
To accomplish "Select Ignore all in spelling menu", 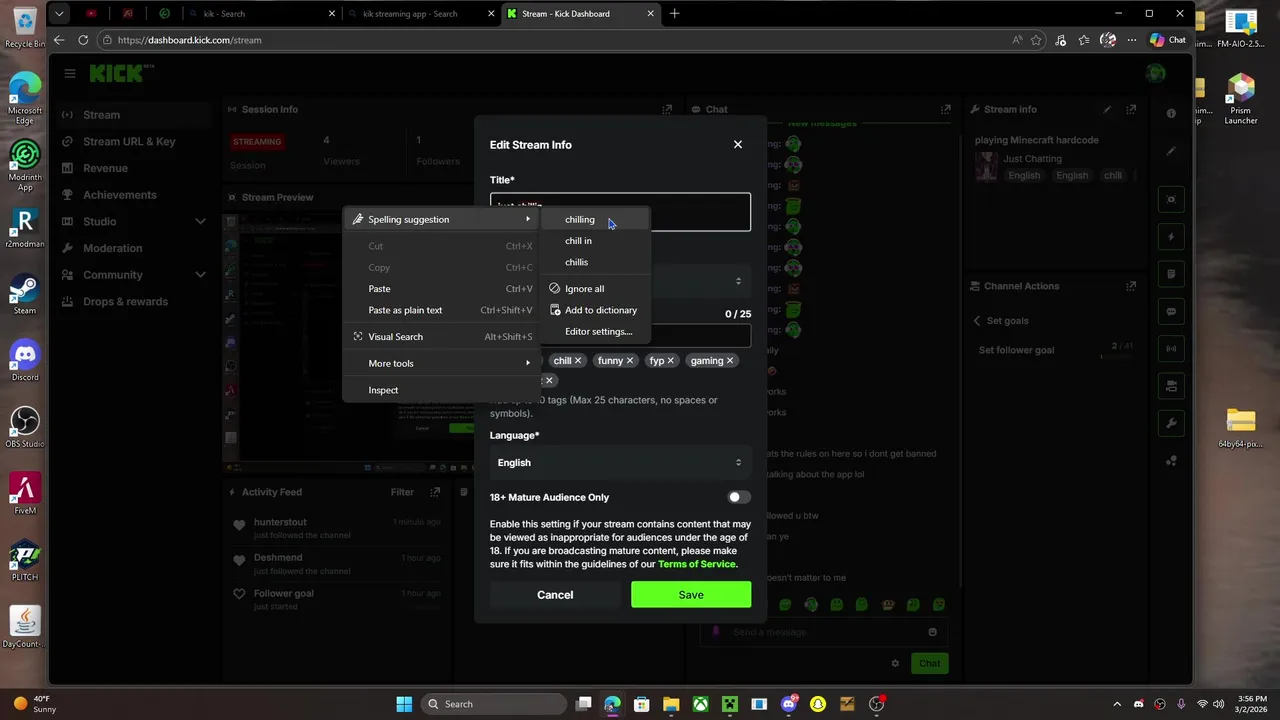I will click(x=594, y=289).
